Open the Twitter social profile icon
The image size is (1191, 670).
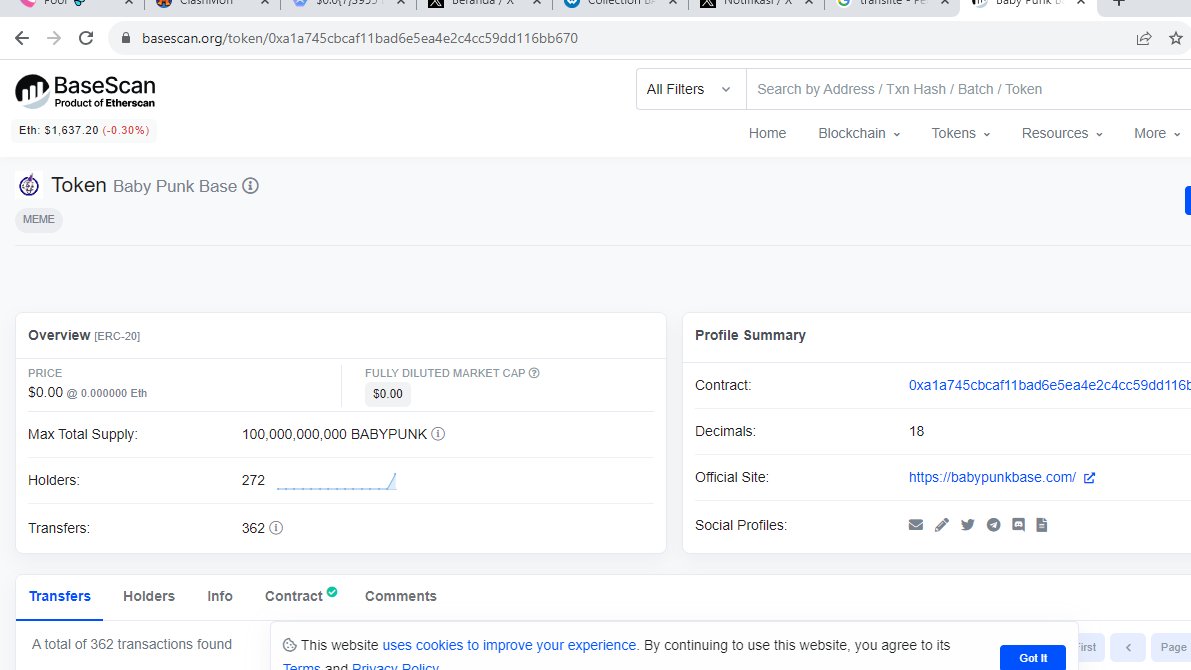(968, 525)
